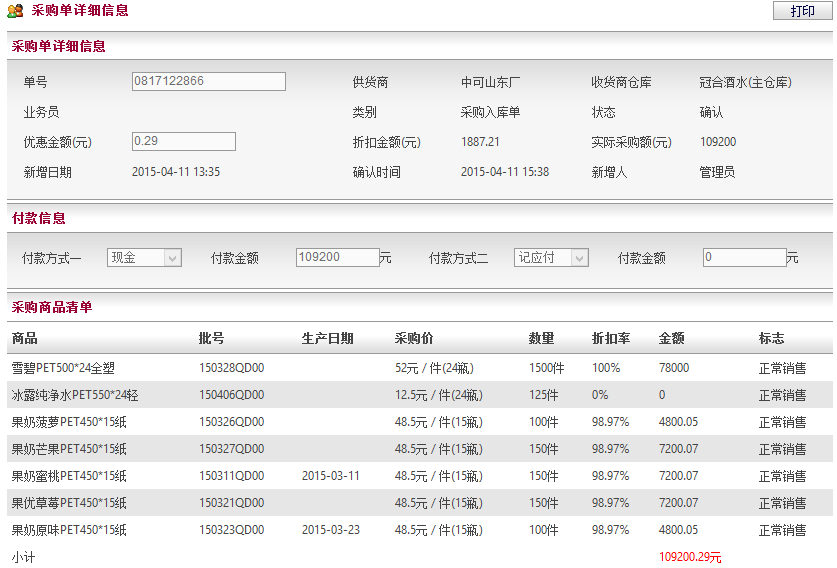Click batch number 150328QD00

(232, 368)
